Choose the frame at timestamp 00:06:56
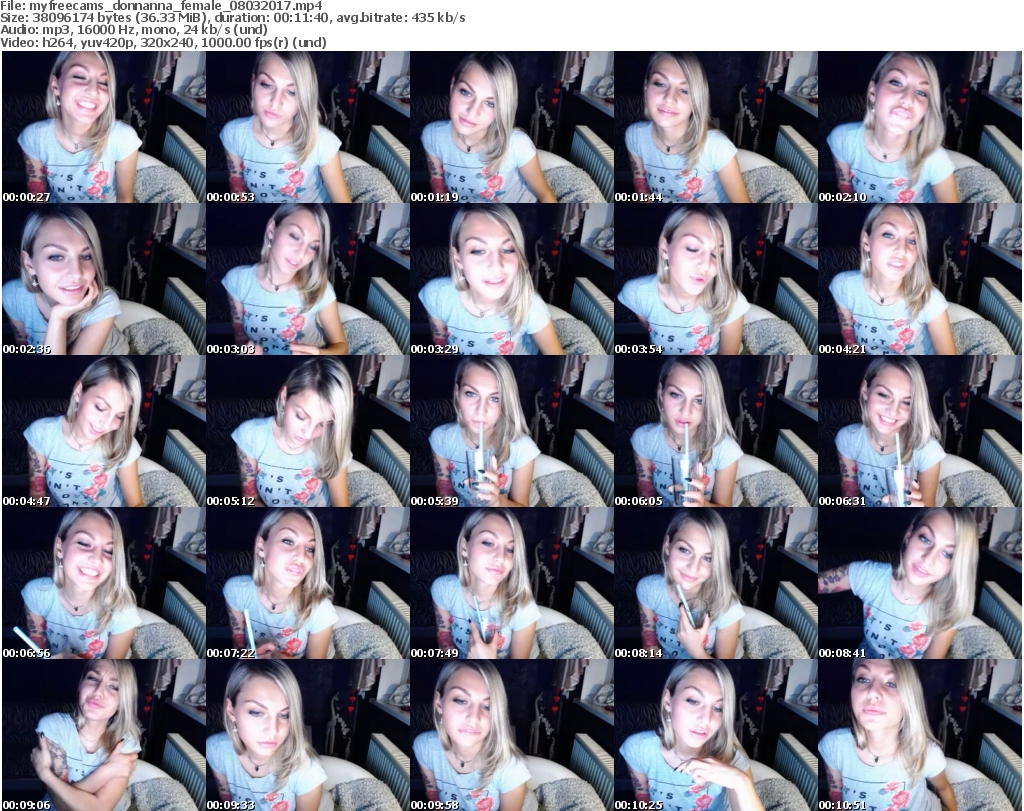Viewport: 1024px width, 811px height. click(104, 583)
